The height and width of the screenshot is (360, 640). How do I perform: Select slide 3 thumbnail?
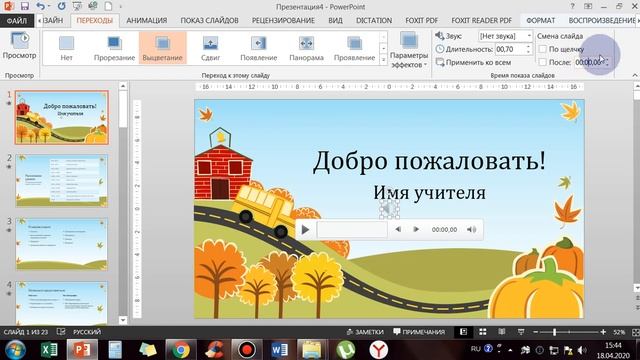click(62, 244)
